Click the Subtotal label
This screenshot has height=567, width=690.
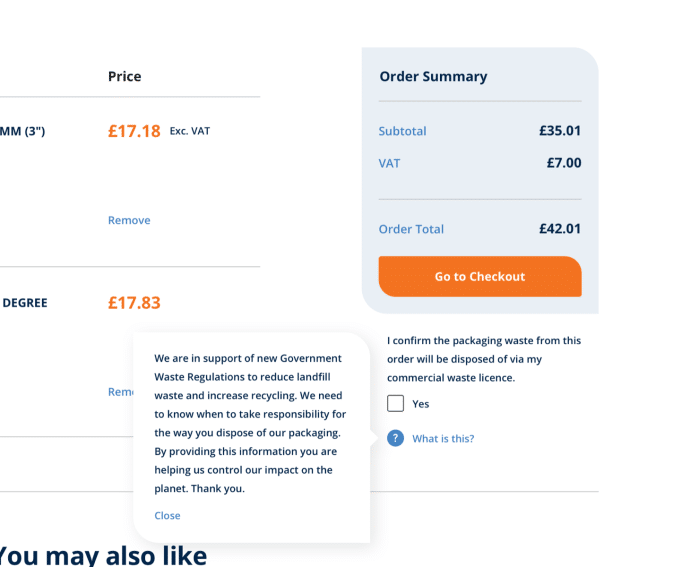(403, 131)
